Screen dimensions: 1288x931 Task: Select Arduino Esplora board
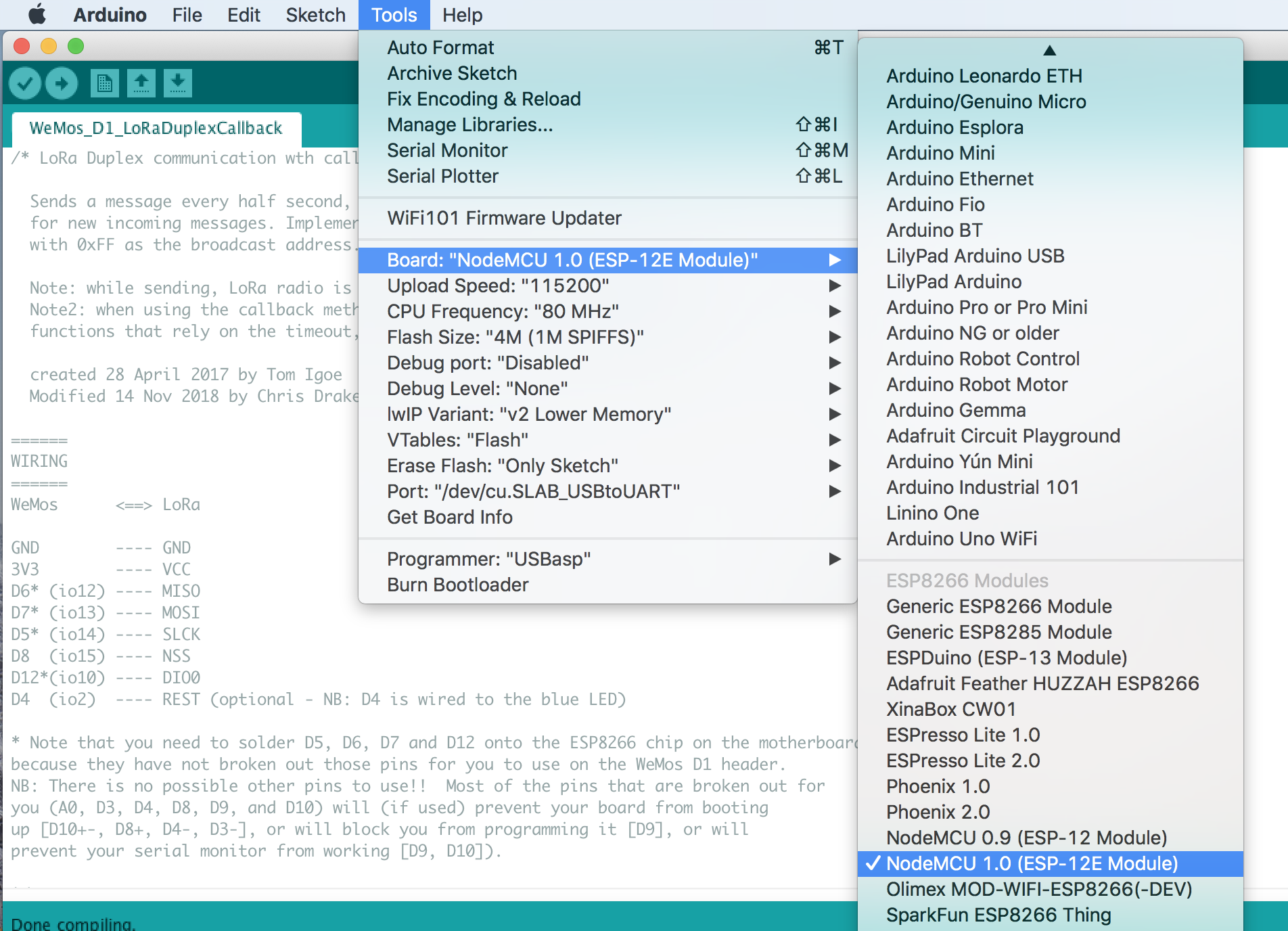pos(1051,127)
